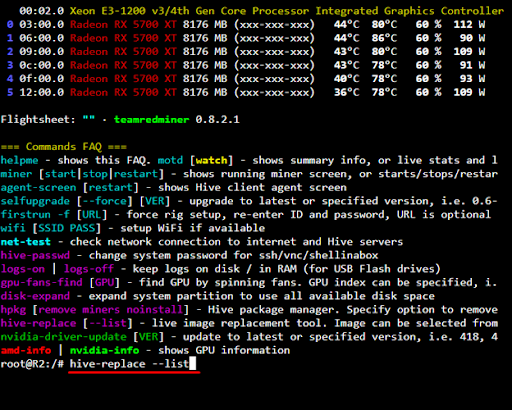Image resolution: width=512 pixels, height=410 pixels.
Task: Select the agent-screen command text
Action: coord(38,187)
